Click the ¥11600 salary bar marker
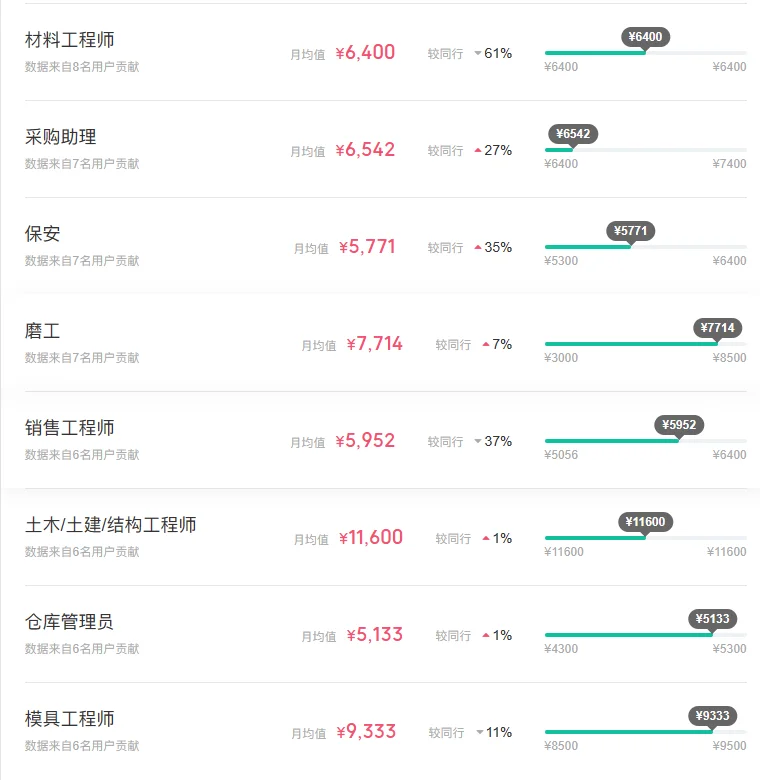760x780 pixels. (x=645, y=522)
